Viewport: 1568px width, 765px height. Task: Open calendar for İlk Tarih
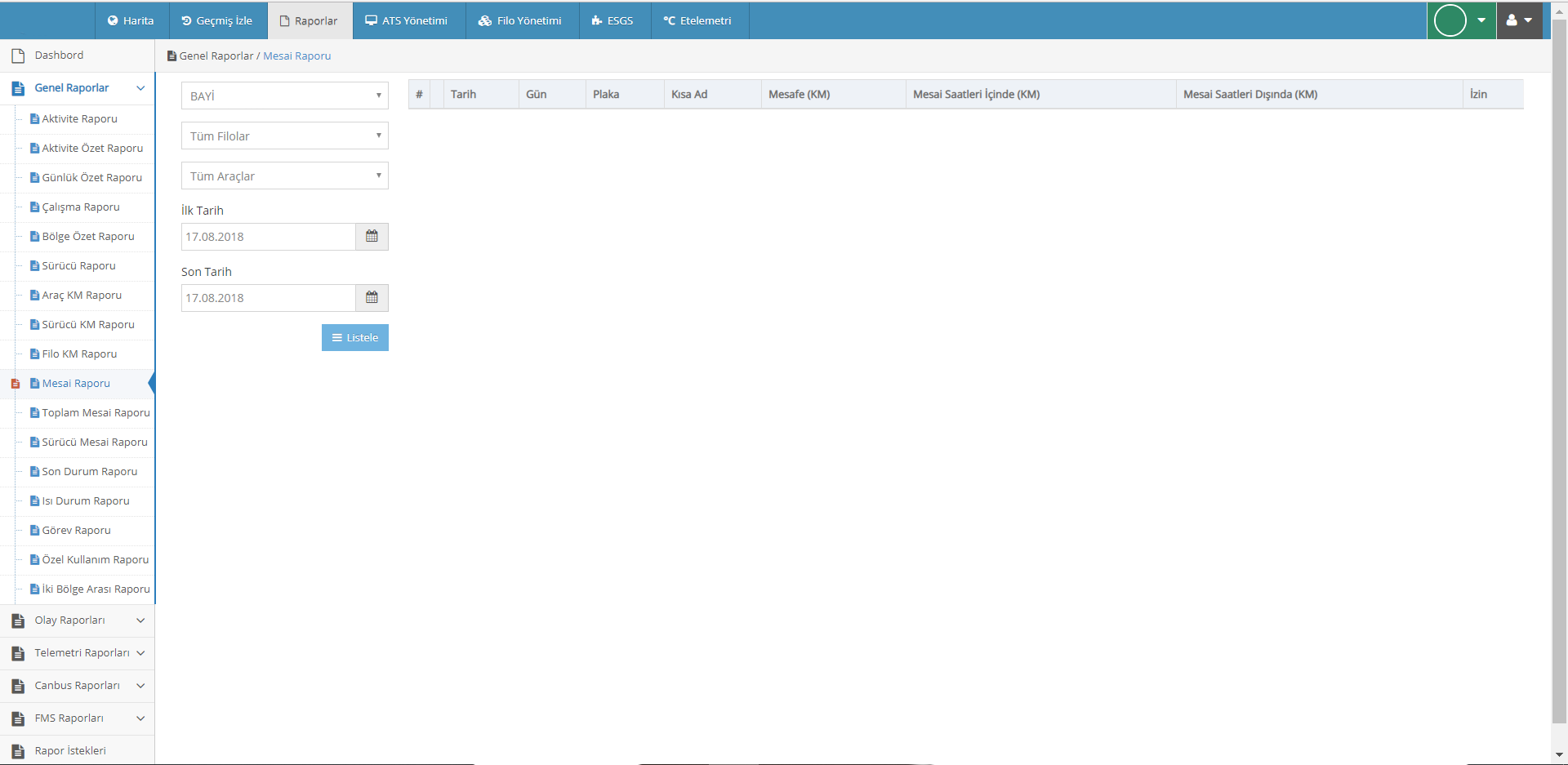[x=372, y=237]
